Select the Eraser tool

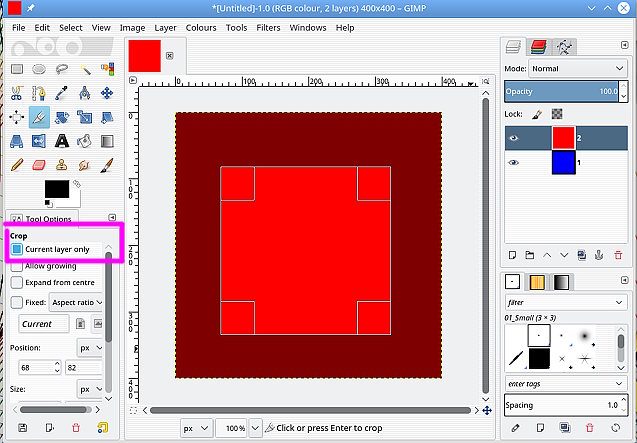click(40, 165)
